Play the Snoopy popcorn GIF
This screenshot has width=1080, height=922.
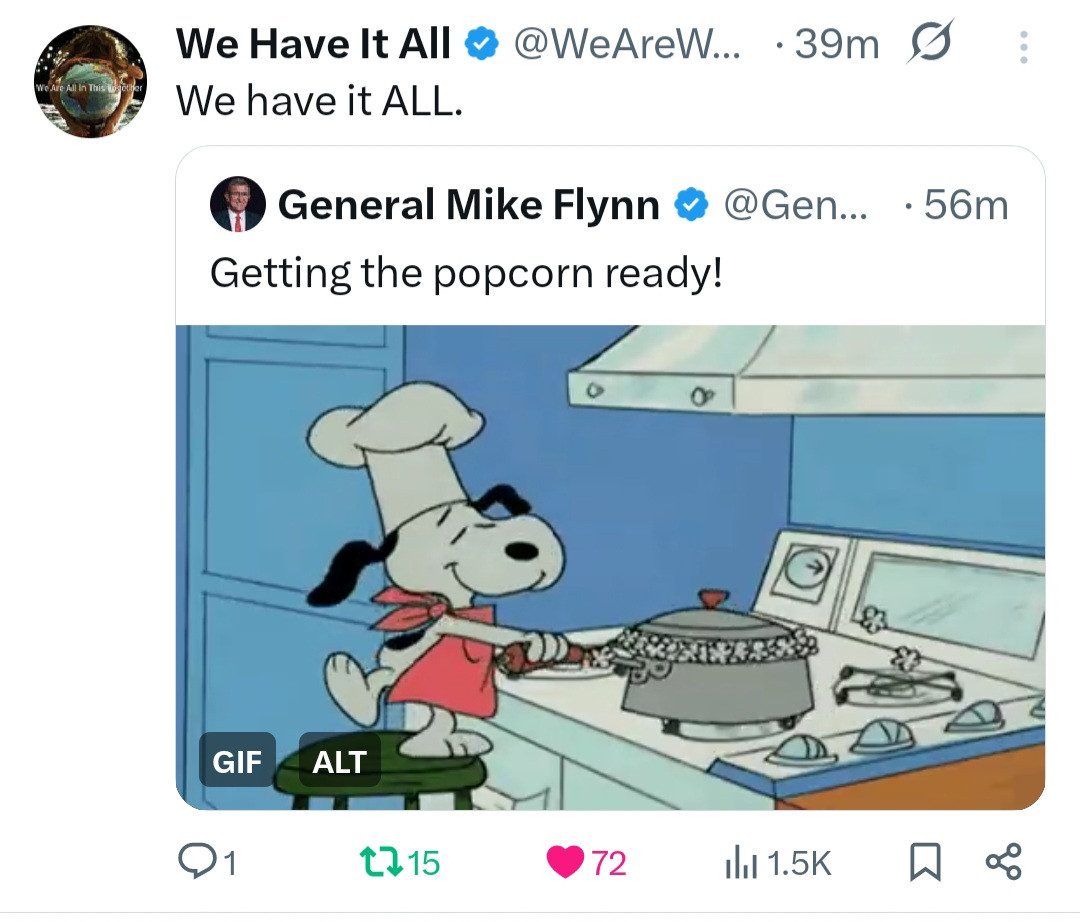pos(610,560)
